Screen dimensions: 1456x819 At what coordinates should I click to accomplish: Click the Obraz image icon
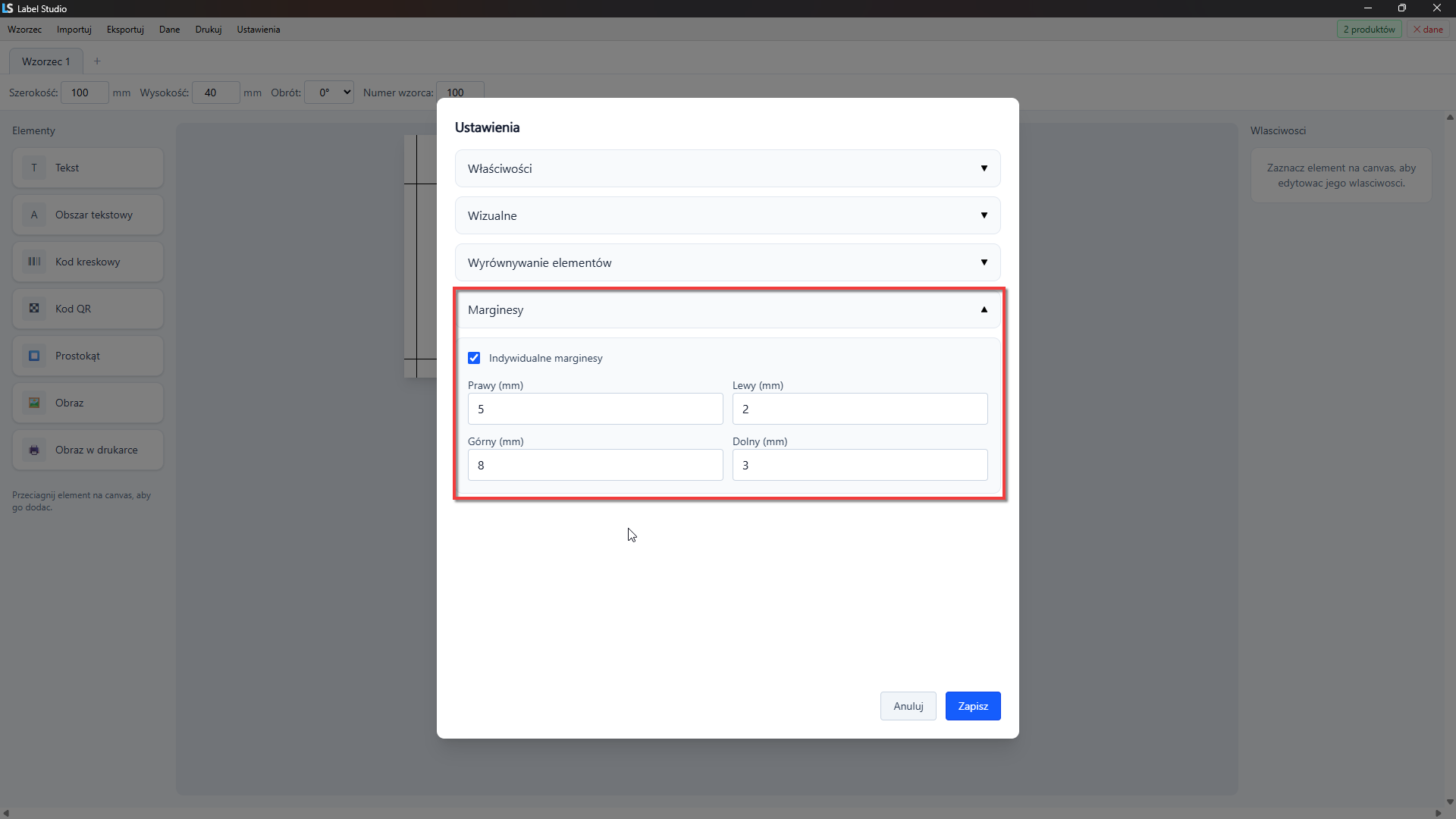34,403
